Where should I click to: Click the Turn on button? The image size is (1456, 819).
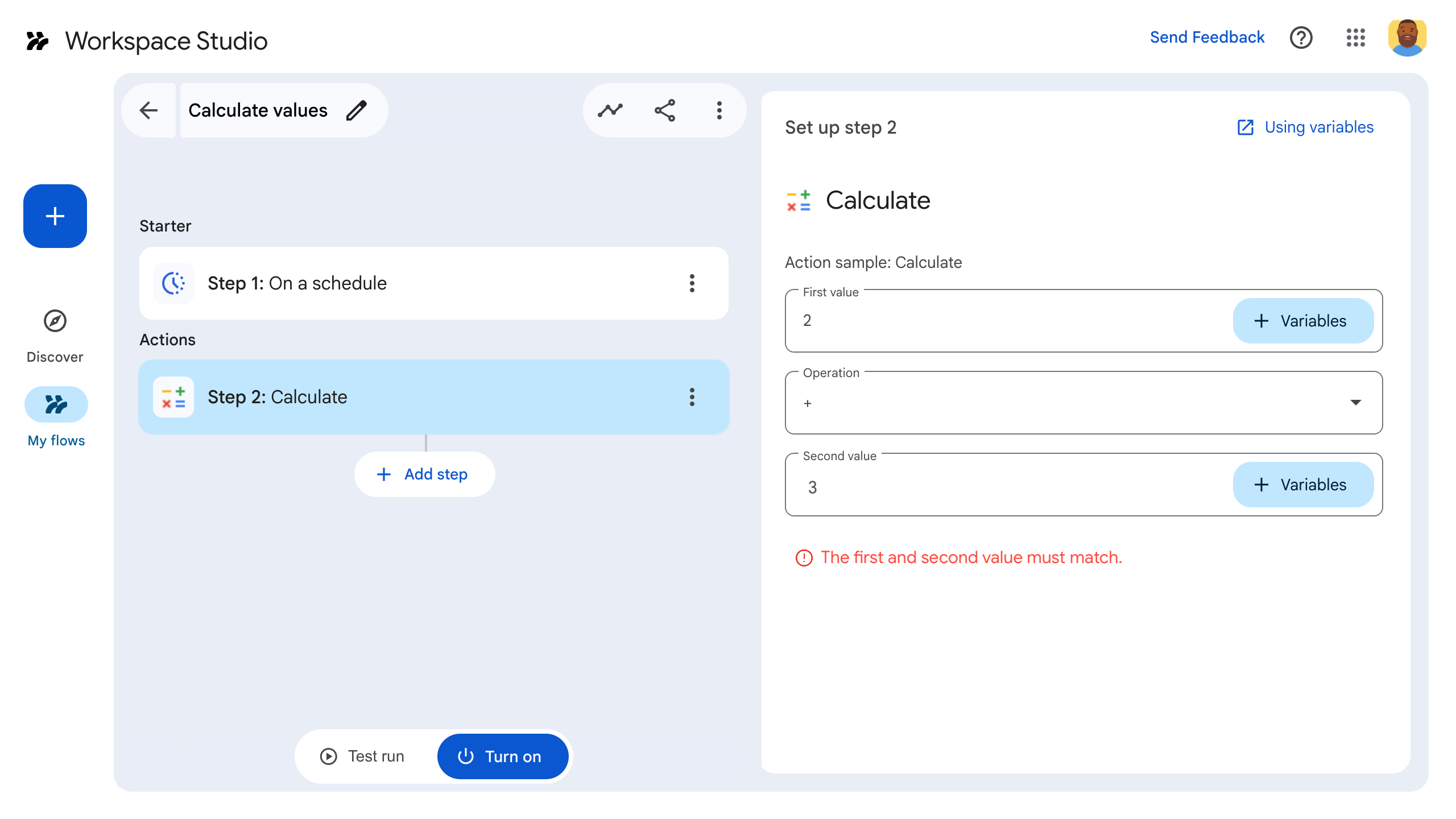503,756
